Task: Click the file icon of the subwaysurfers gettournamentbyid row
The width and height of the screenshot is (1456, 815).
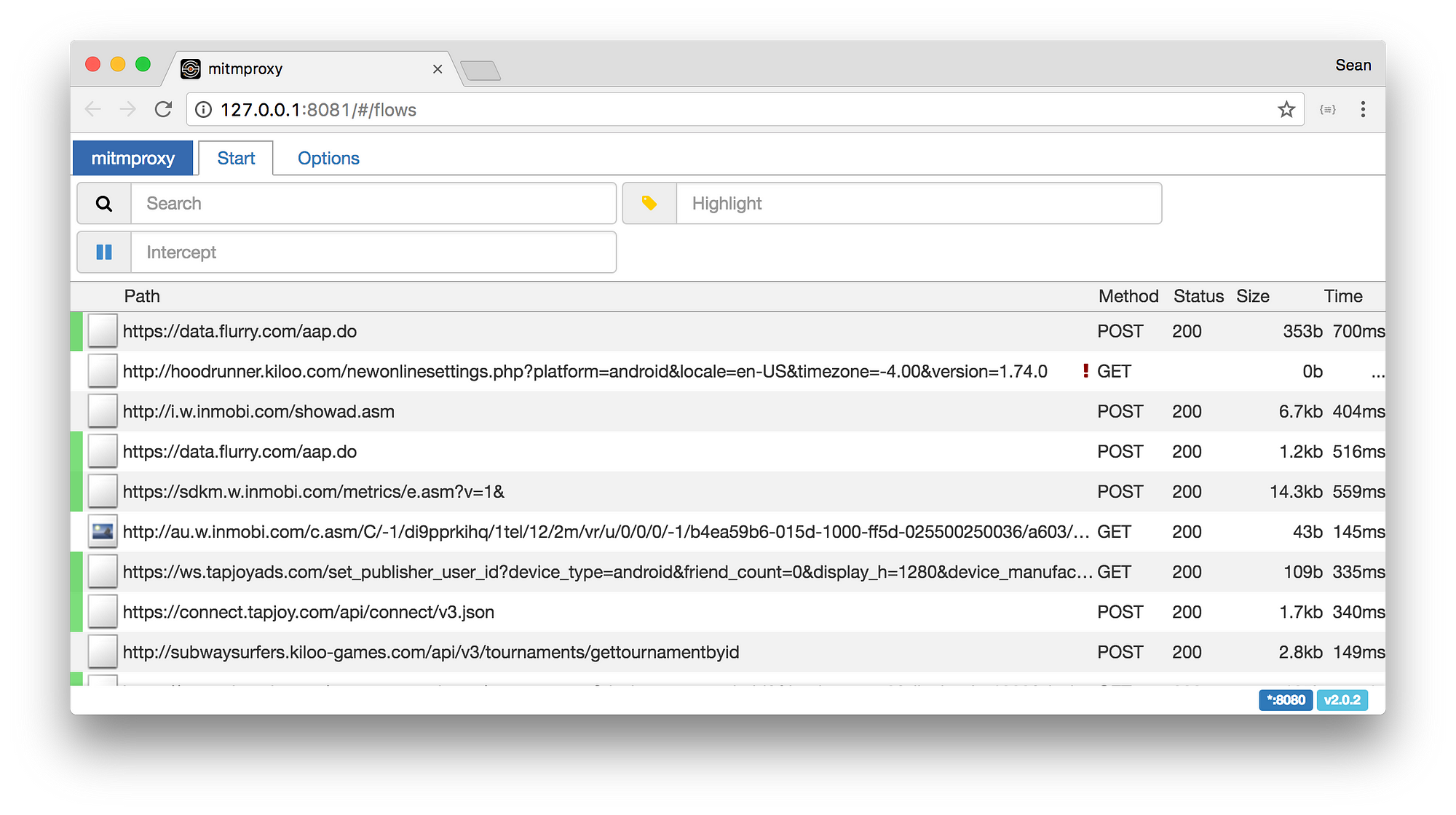Action: pyautogui.click(x=103, y=652)
